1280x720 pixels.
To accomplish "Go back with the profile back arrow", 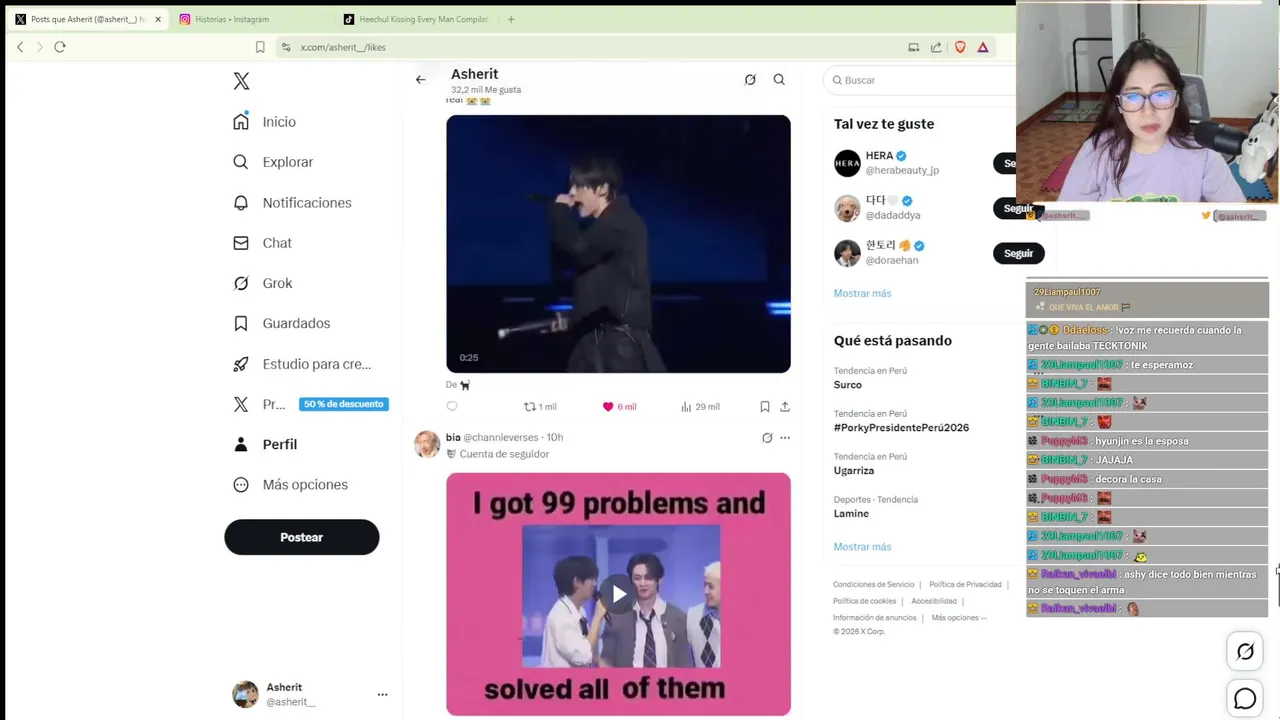I will 421,80.
